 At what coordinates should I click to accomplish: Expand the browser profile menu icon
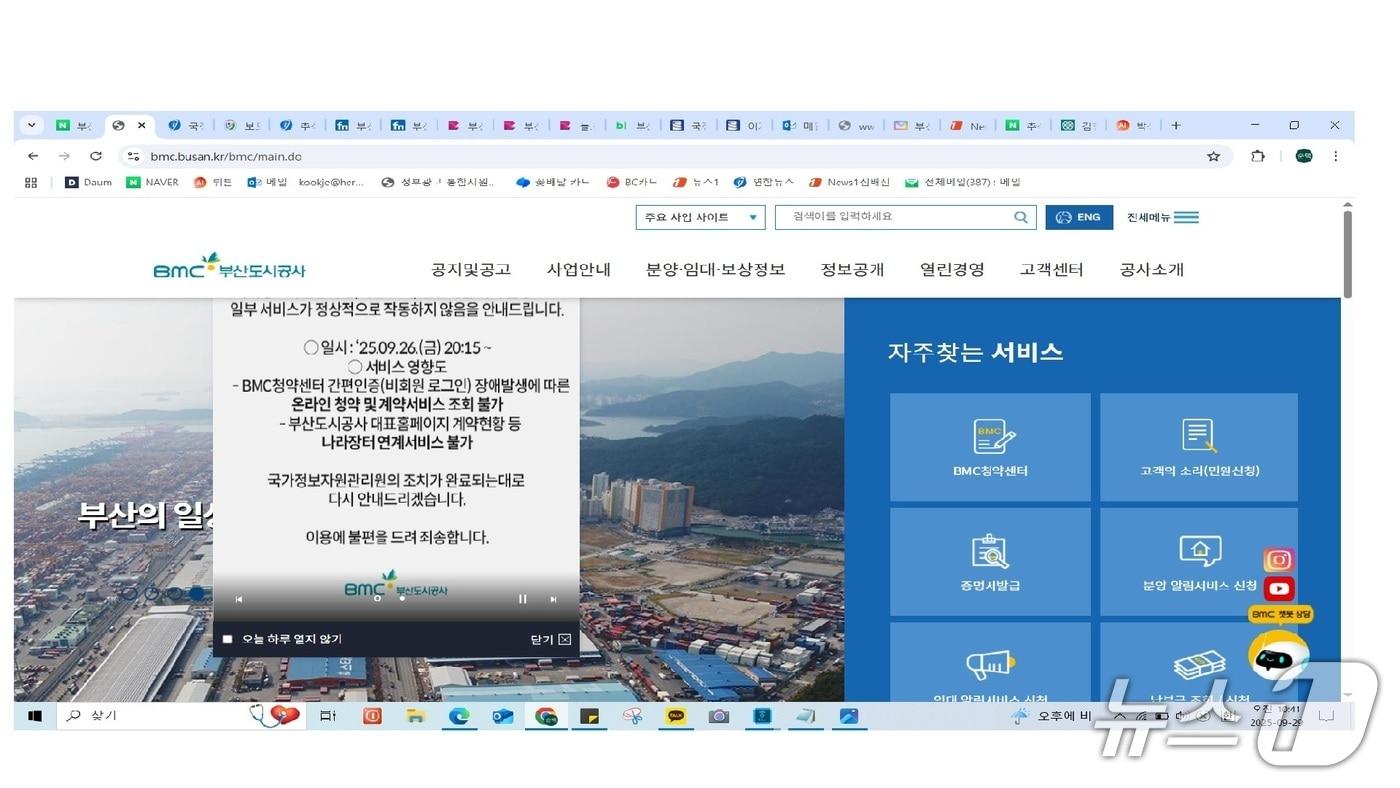pos(1302,156)
